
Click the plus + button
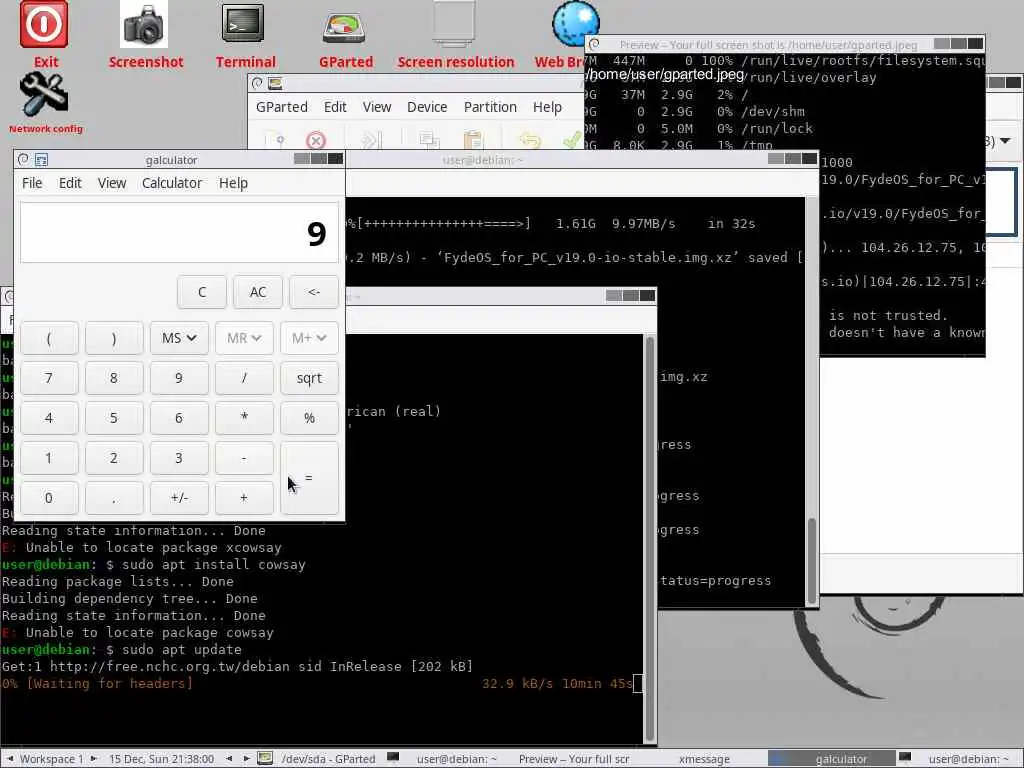pyautogui.click(x=244, y=498)
